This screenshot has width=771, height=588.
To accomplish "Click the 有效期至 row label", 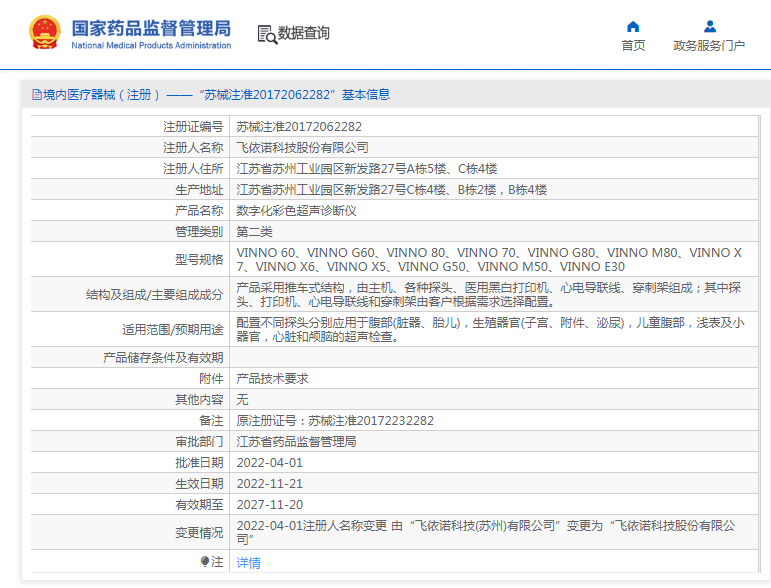I will [199, 505].
